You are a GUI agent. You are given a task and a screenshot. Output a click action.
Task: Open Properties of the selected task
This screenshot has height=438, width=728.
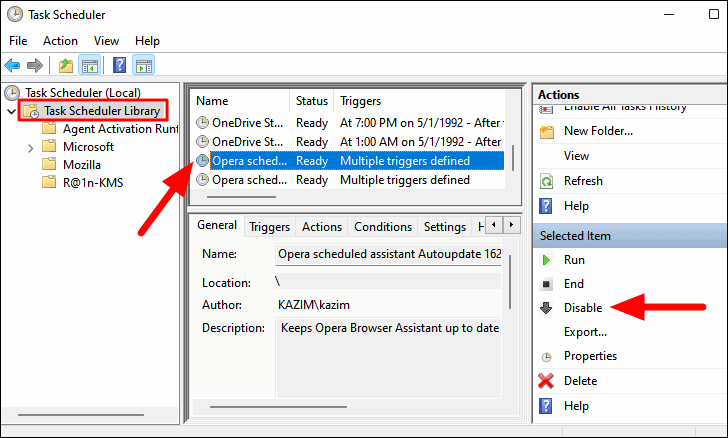click(590, 356)
